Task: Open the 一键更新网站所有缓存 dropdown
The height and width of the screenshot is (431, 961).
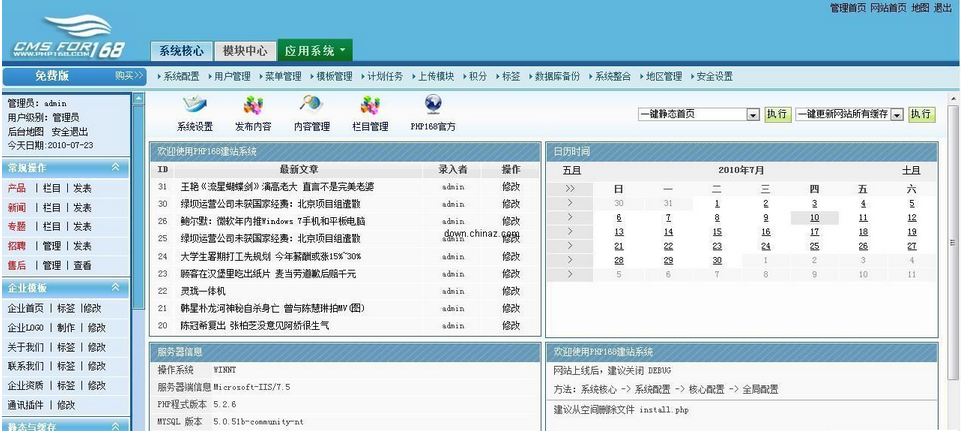Action: click(x=898, y=115)
